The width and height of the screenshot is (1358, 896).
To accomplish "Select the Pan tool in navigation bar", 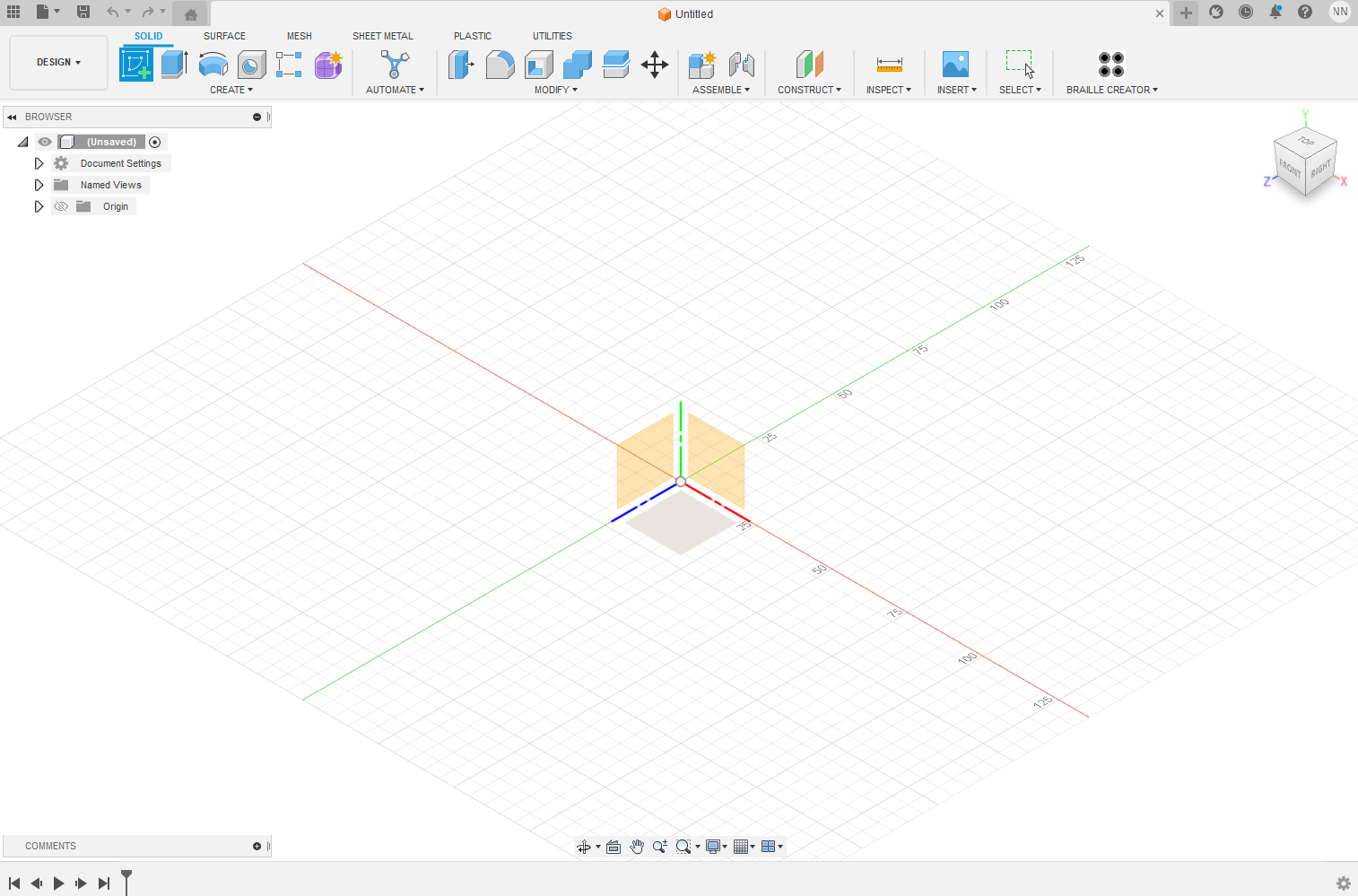I will tap(637, 846).
